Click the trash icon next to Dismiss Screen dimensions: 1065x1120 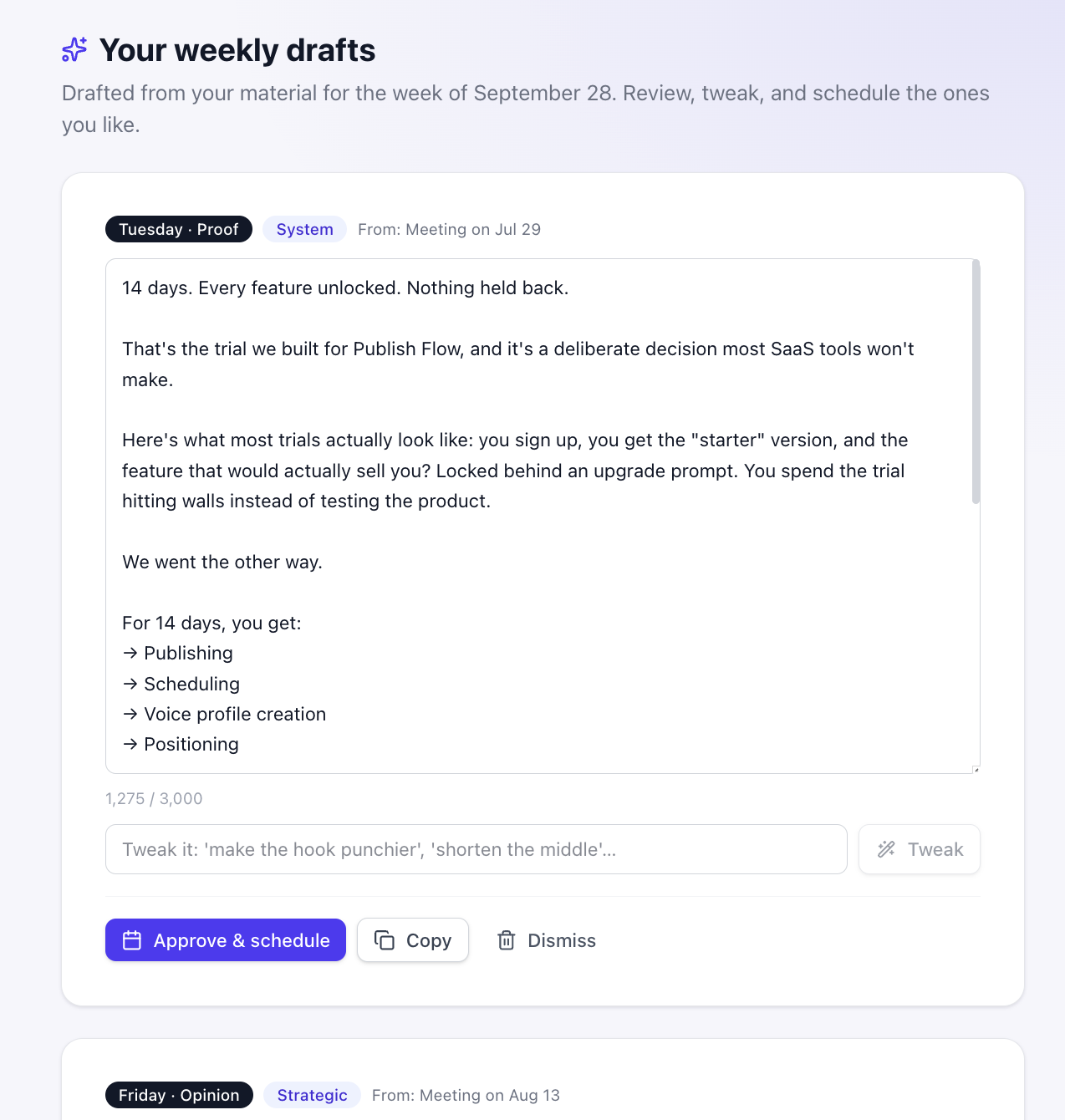click(507, 940)
